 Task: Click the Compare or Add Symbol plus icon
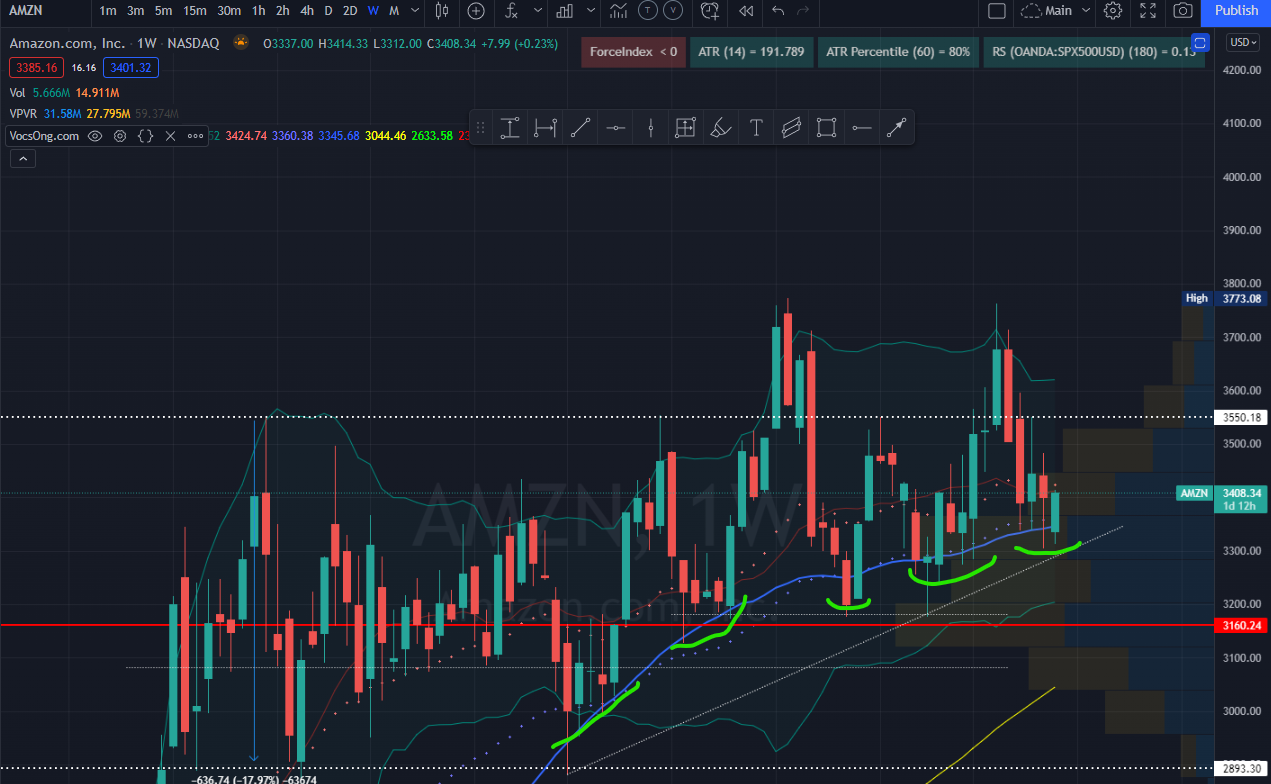(476, 11)
